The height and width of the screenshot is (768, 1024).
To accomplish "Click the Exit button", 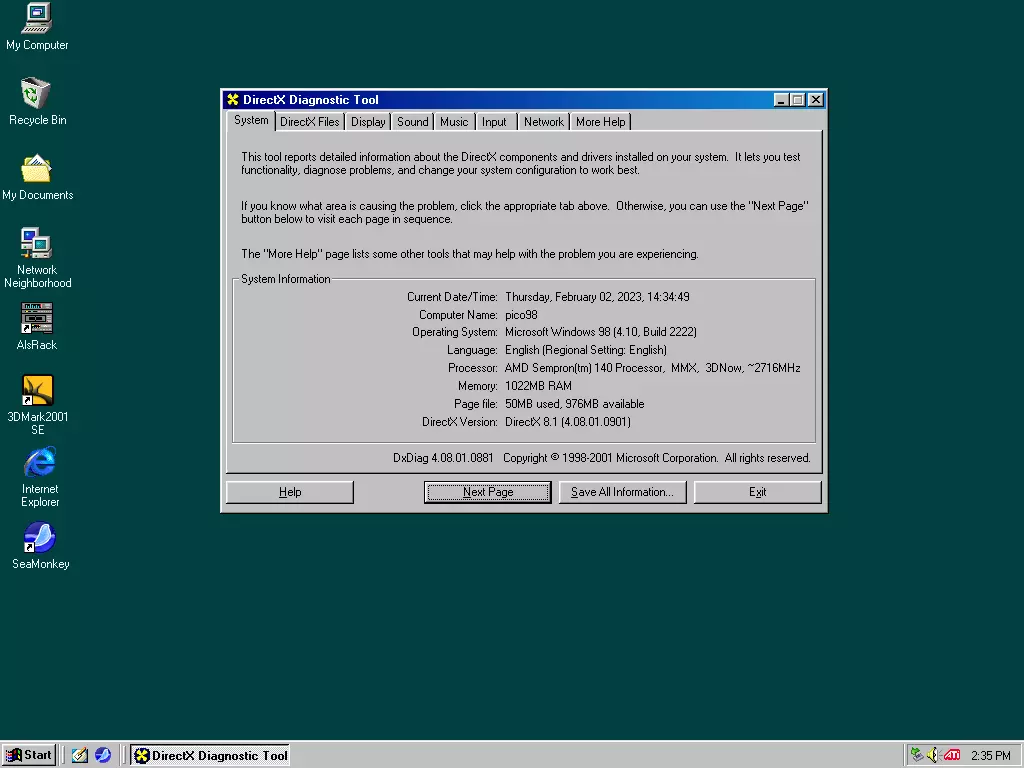I will pyautogui.click(x=758, y=492).
